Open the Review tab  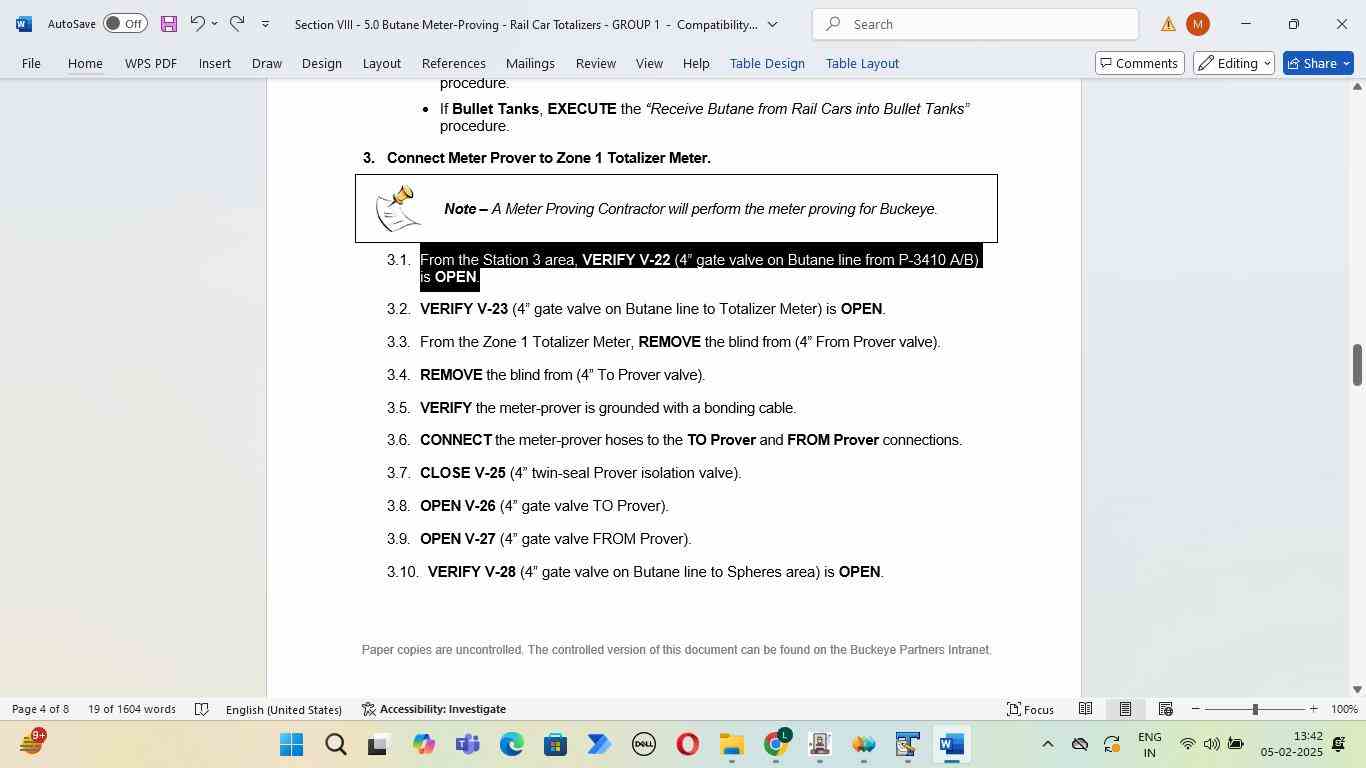596,63
